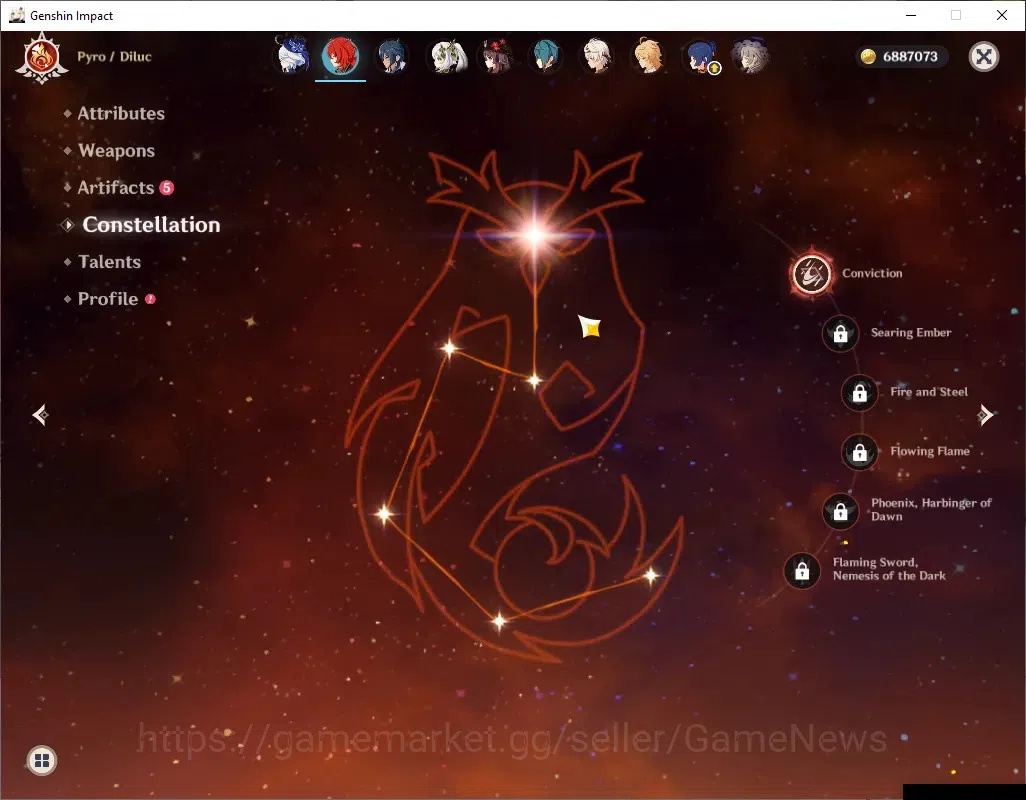
Task: Select the Constellation menu item
Action: [x=150, y=225]
